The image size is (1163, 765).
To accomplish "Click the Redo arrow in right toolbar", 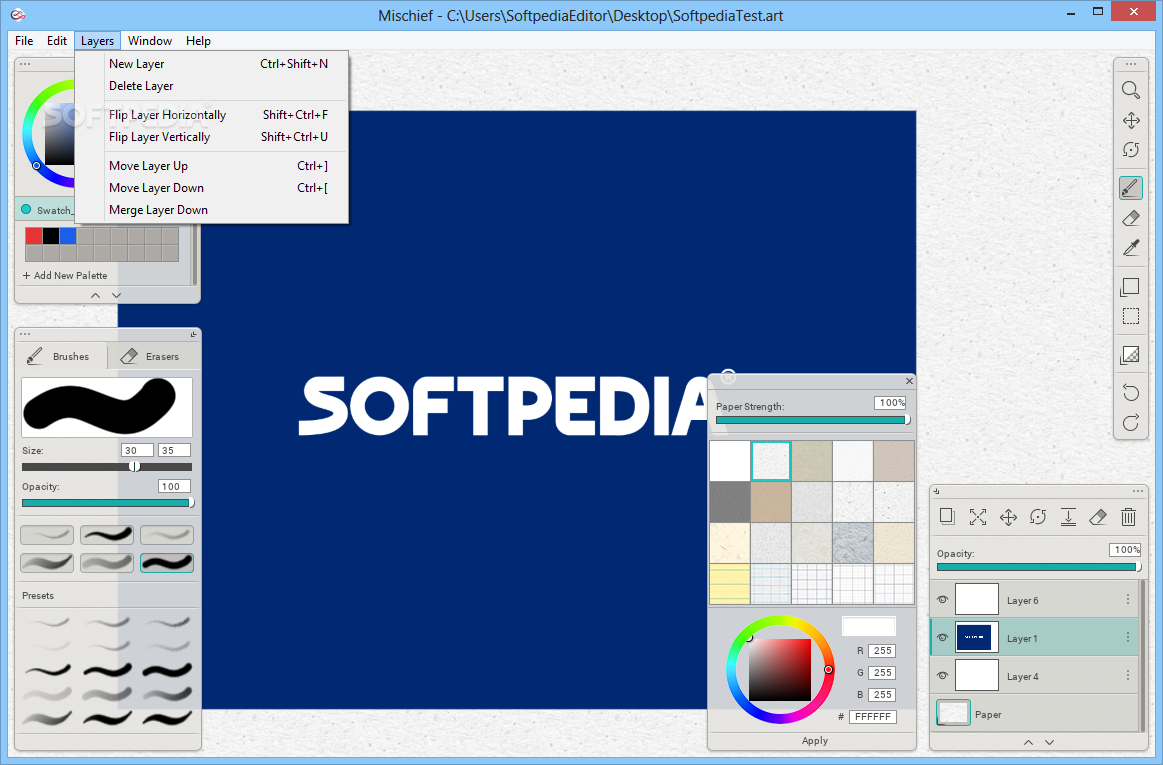I will coord(1130,423).
